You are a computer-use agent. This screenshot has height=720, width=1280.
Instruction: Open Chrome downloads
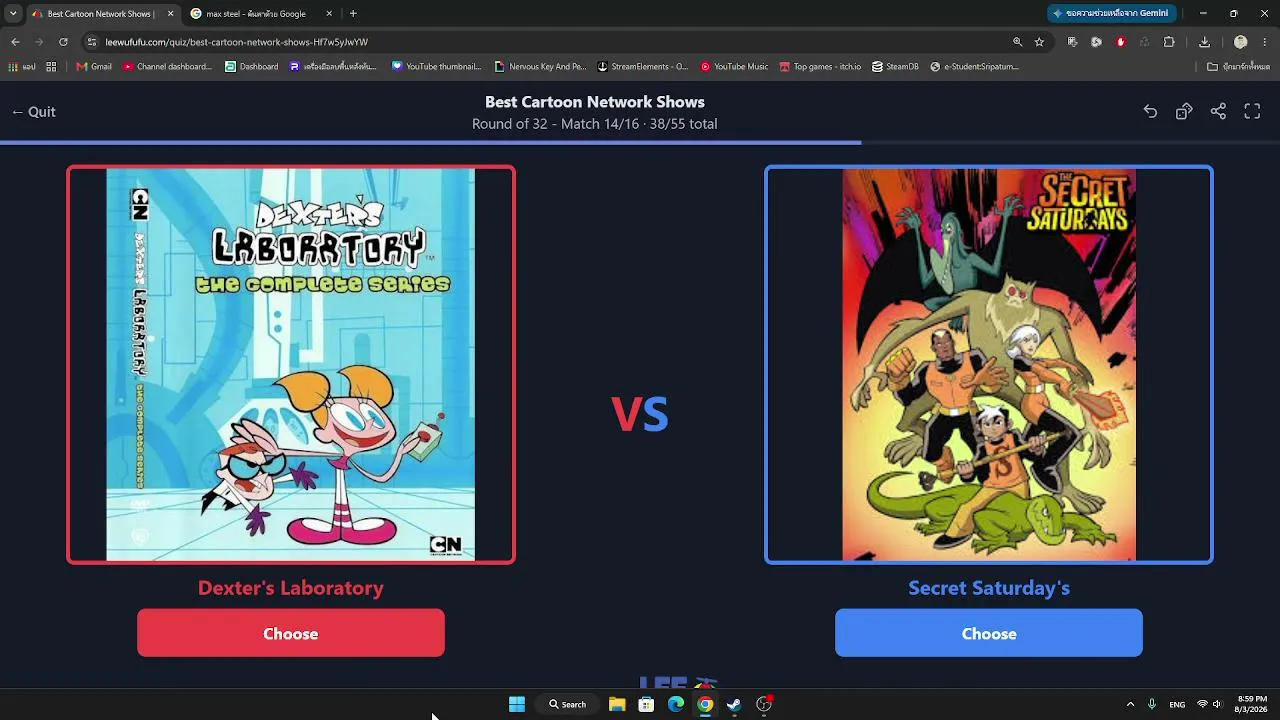[1204, 42]
